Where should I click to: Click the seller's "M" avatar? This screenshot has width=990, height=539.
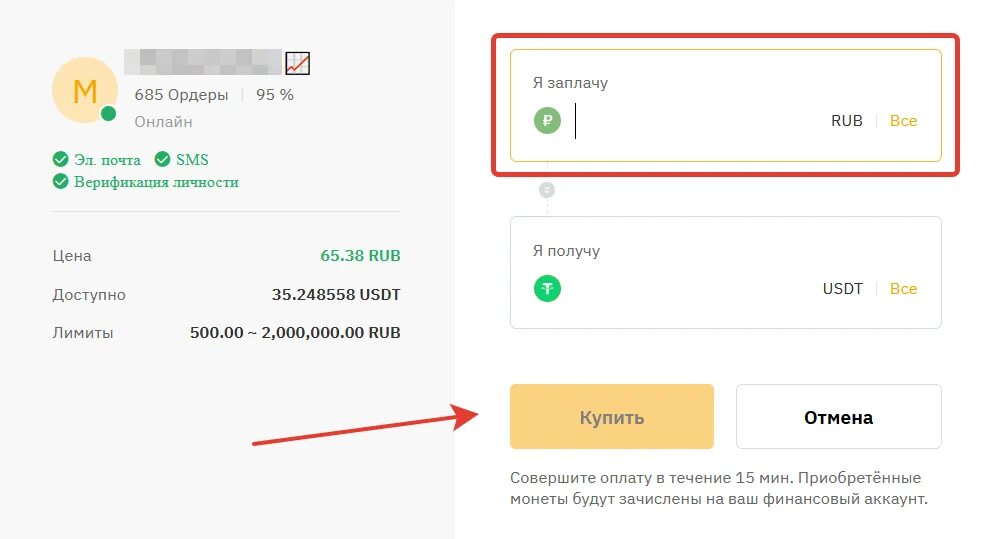point(85,91)
